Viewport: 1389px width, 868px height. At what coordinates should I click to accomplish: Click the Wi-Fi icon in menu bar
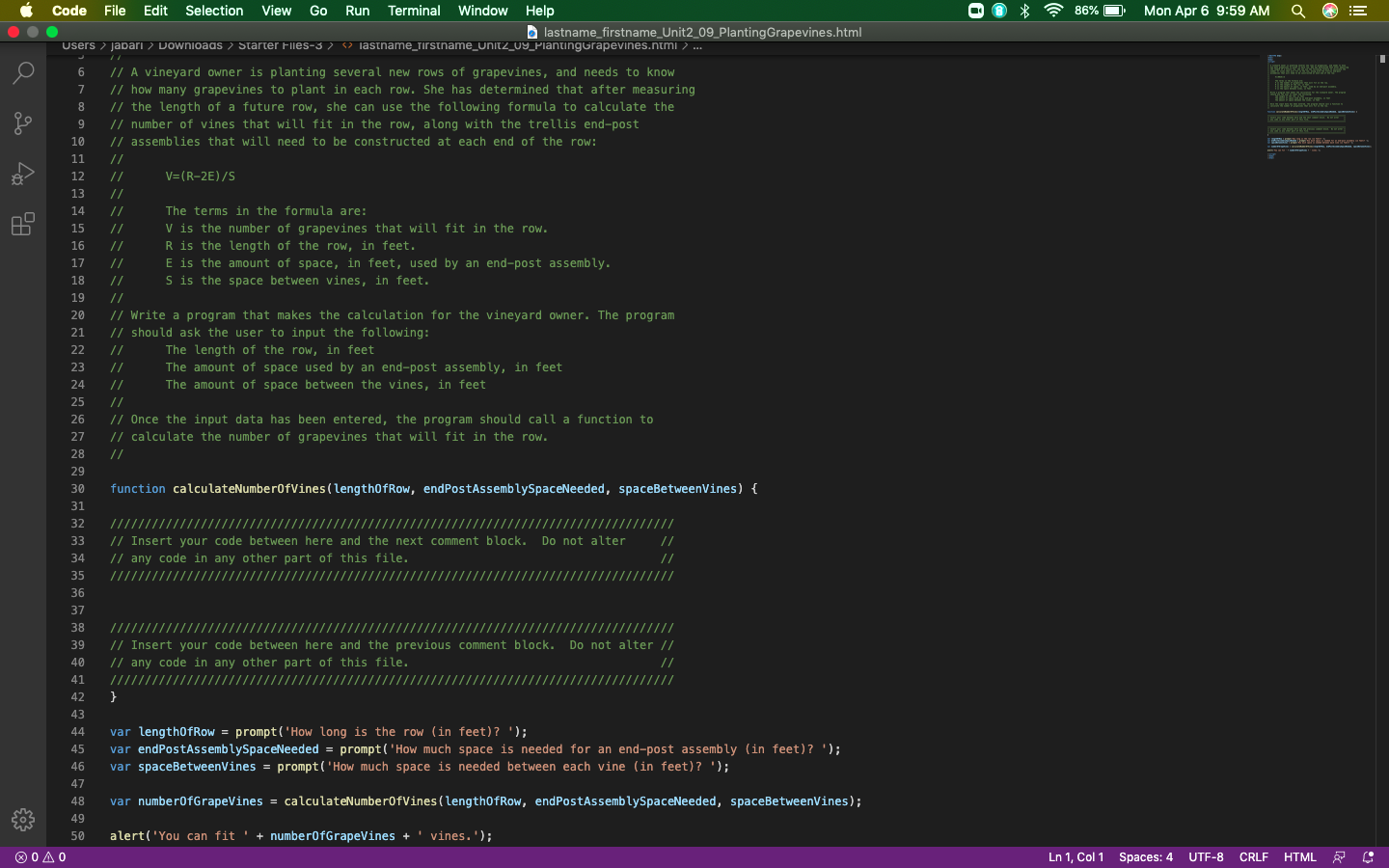[x=1052, y=11]
